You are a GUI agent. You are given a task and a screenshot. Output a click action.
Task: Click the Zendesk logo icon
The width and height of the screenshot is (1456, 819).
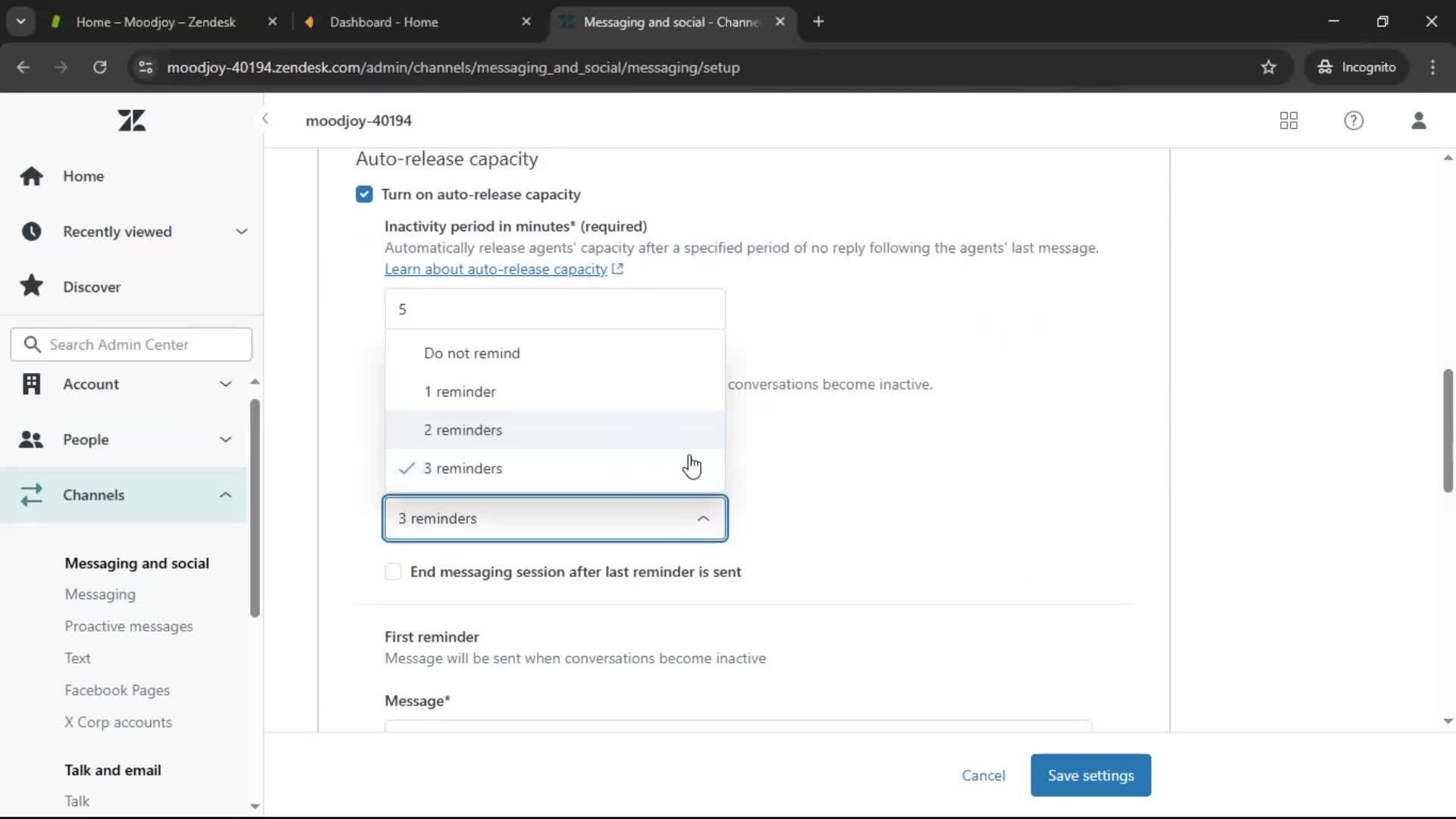[132, 121]
